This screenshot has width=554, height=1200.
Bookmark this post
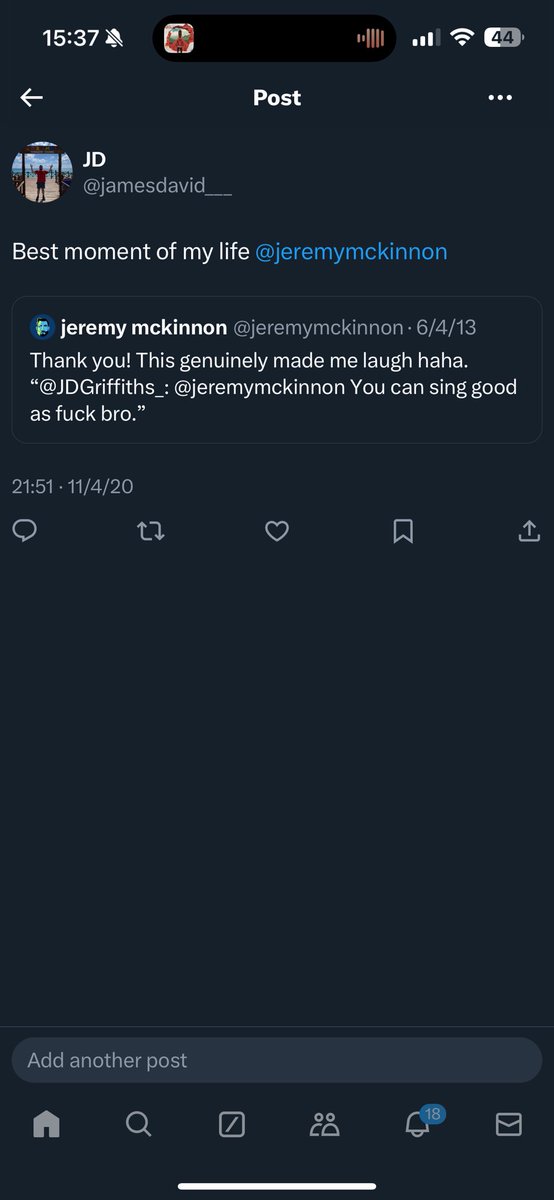(x=403, y=531)
